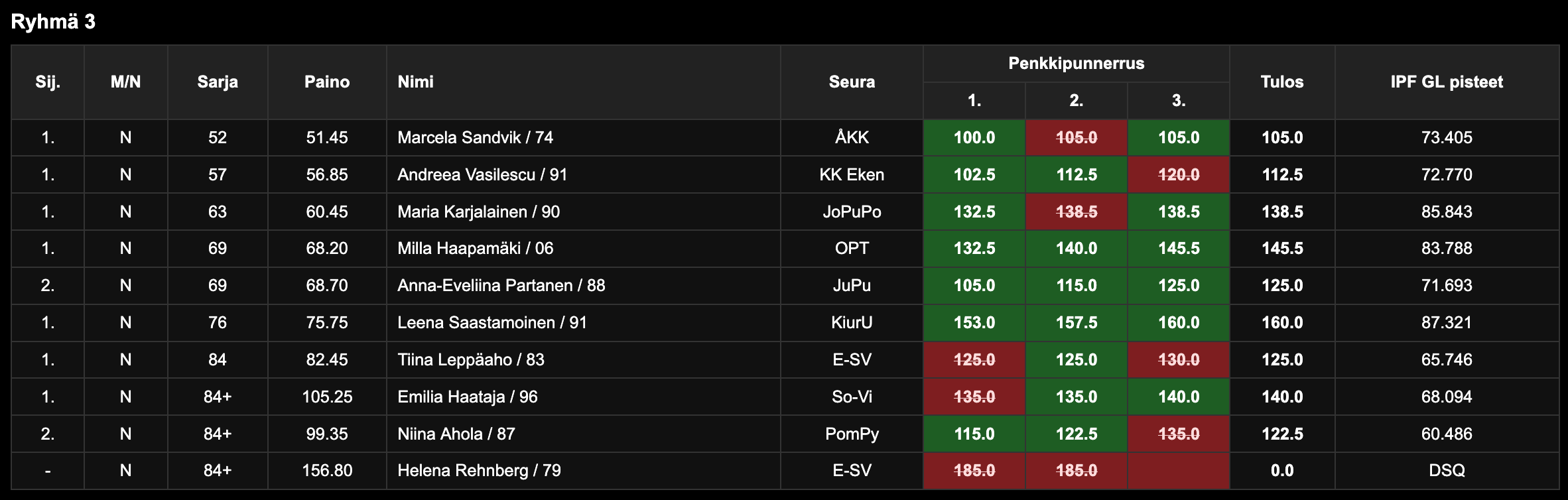
Task: Click the Nimi column header
Action: pyautogui.click(x=416, y=82)
